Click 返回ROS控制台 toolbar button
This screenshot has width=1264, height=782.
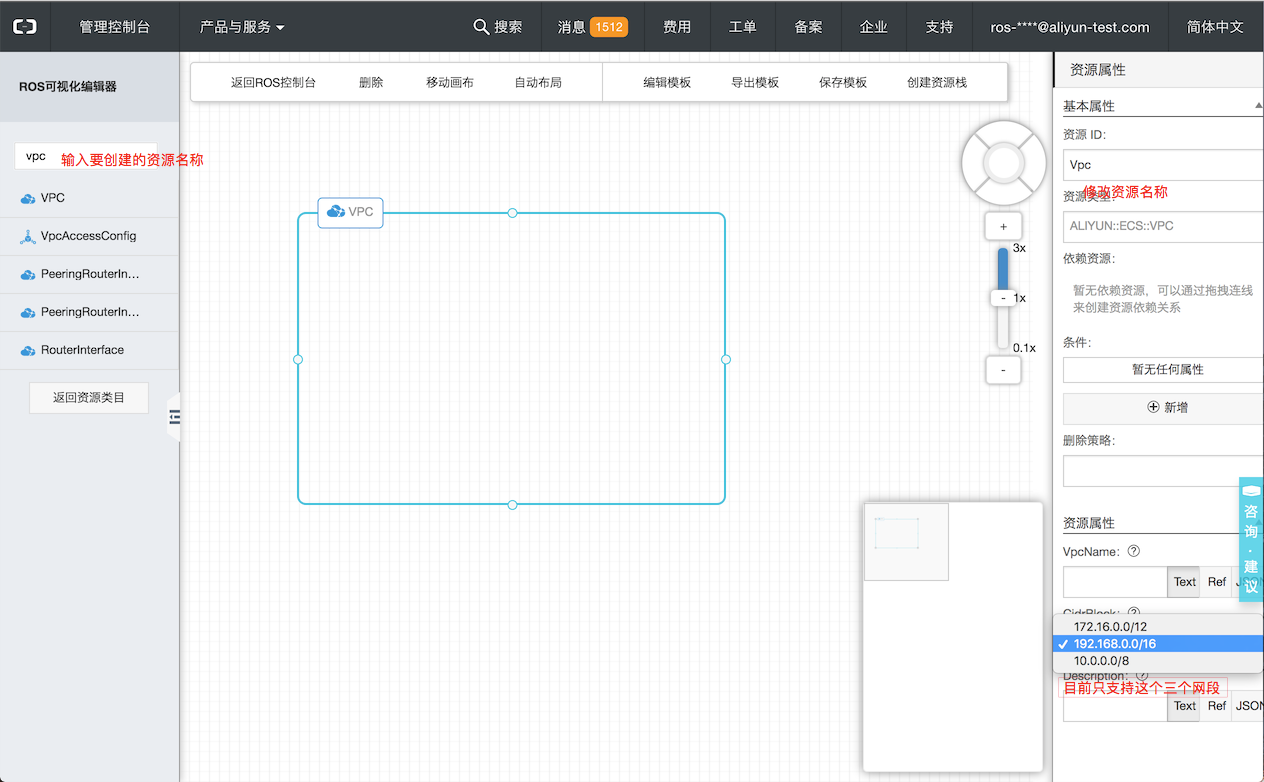click(273, 83)
